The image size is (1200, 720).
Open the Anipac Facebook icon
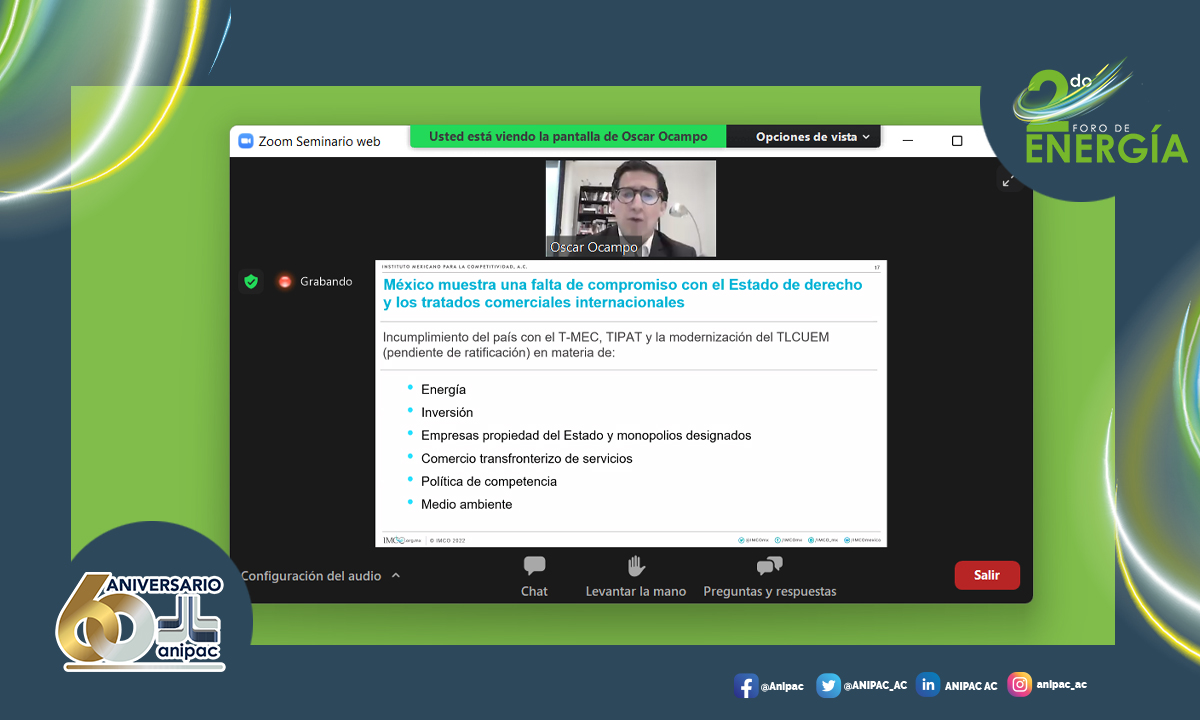click(x=745, y=686)
